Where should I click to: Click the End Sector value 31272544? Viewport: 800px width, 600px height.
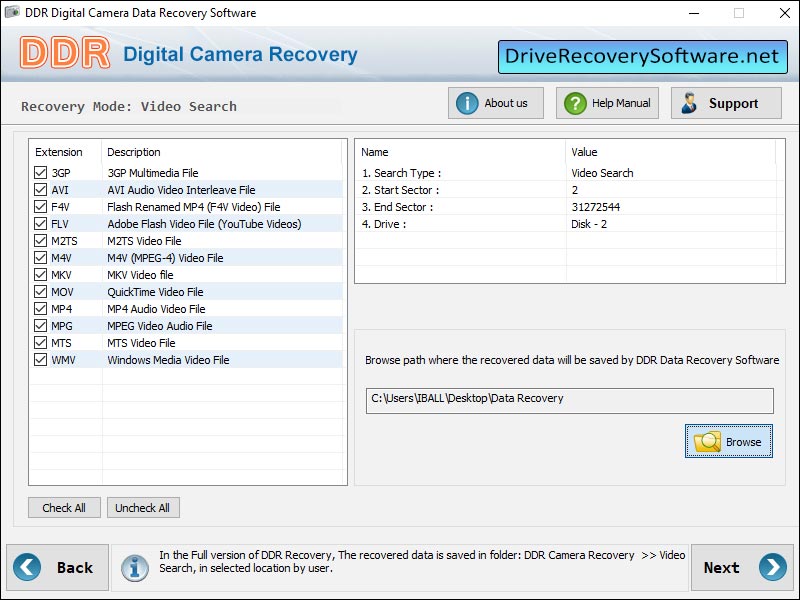coord(595,207)
